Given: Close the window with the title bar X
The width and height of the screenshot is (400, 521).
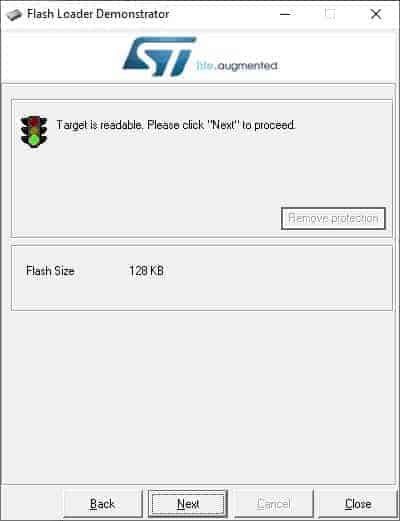Looking at the screenshot, I should [x=376, y=14].
